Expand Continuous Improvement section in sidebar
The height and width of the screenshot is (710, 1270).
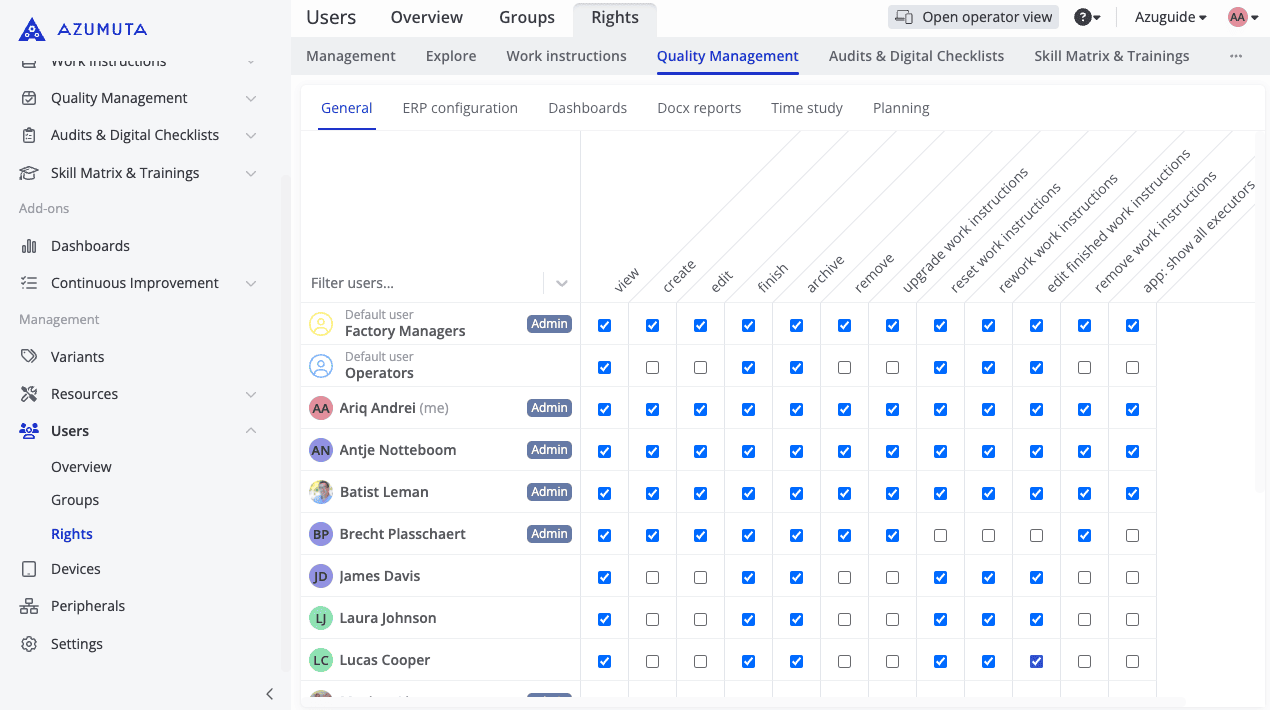tap(251, 283)
